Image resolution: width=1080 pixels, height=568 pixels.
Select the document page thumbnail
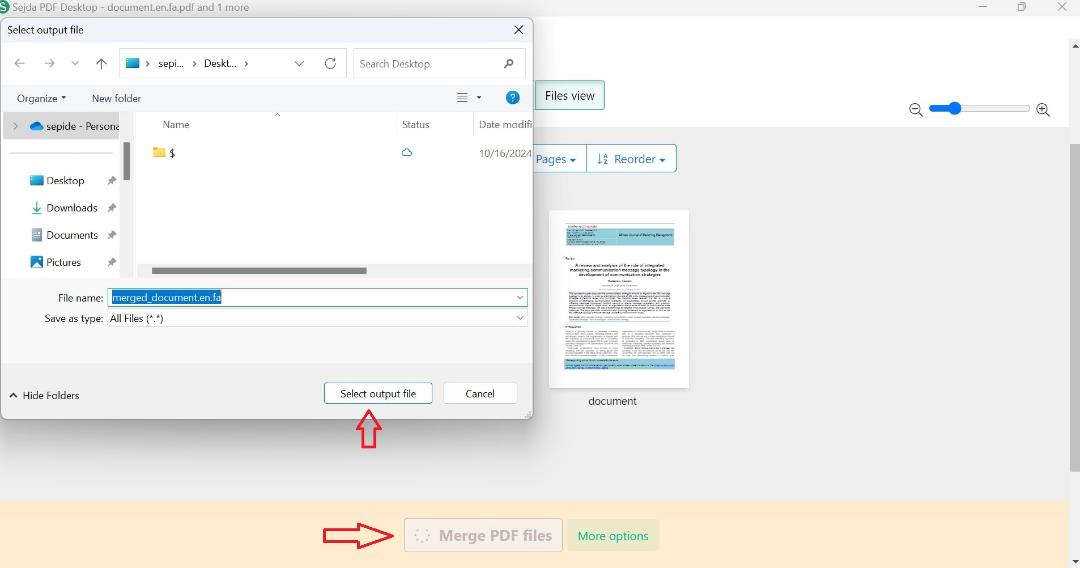coord(619,299)
